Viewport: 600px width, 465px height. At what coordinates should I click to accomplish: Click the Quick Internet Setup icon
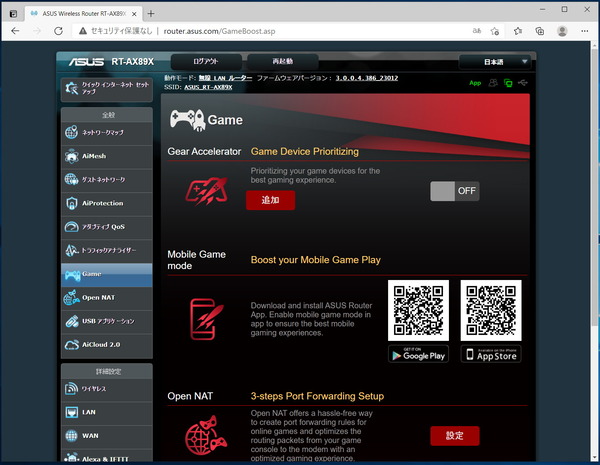click(72, 88)
